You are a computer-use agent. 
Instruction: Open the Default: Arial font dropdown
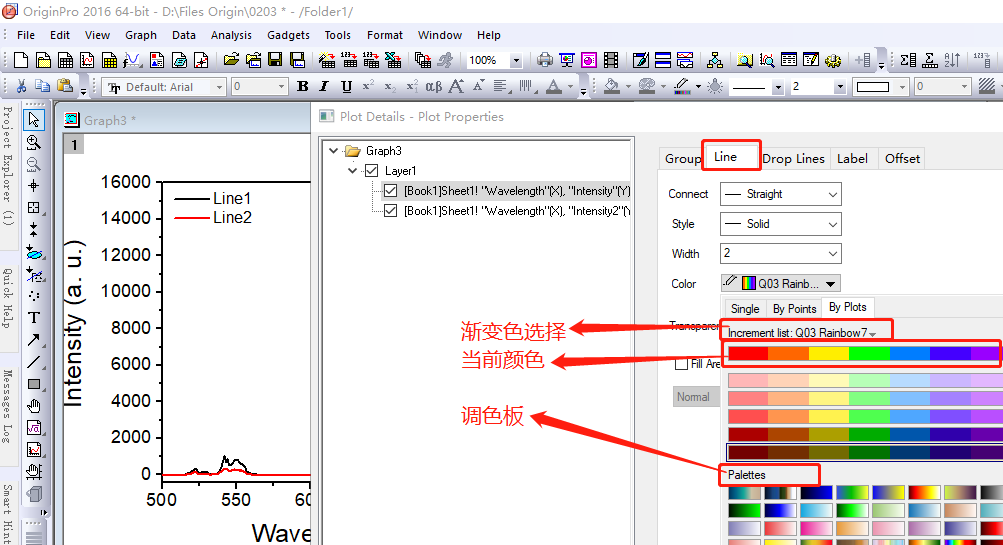pyautogui.click(x=163, y=86)
